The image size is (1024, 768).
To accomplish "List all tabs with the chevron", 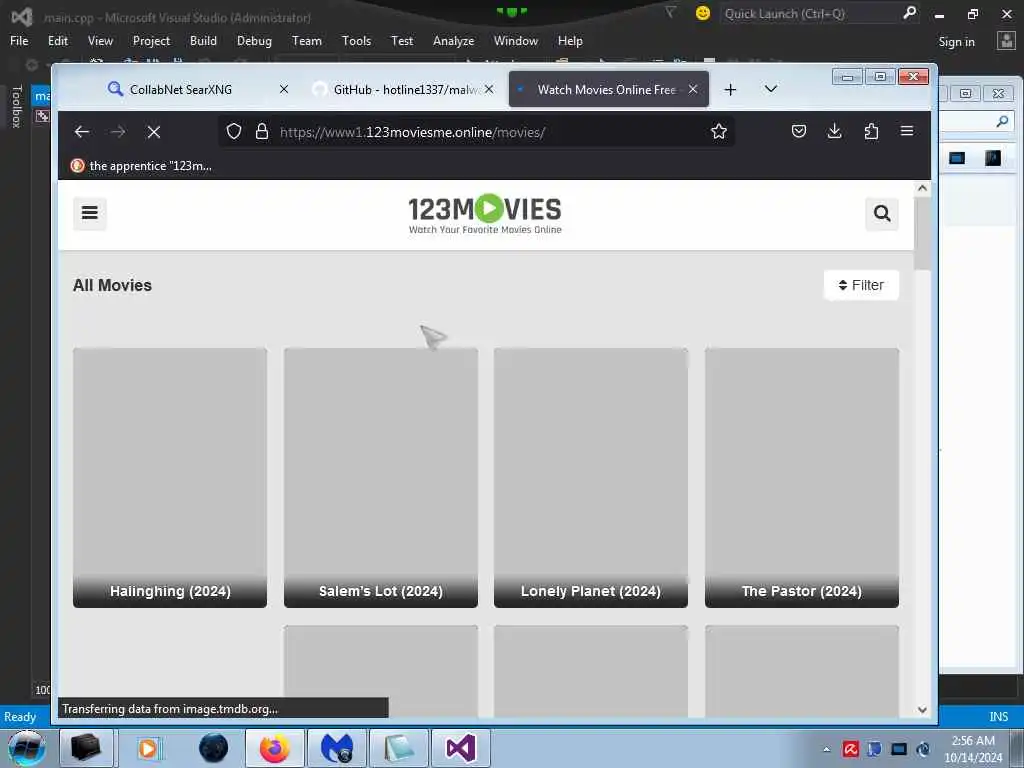I will coord(771,89).
